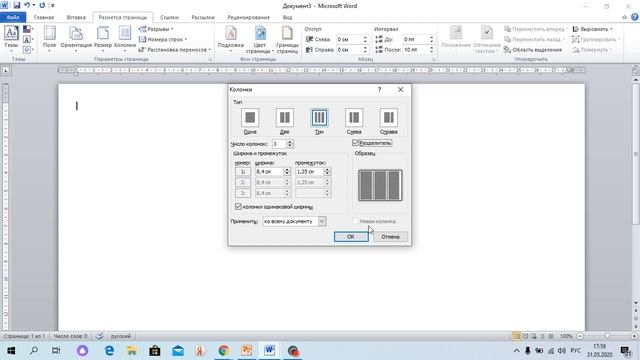
Task: Open quick access toolbar customize arrow
Action: coord(53,6)
